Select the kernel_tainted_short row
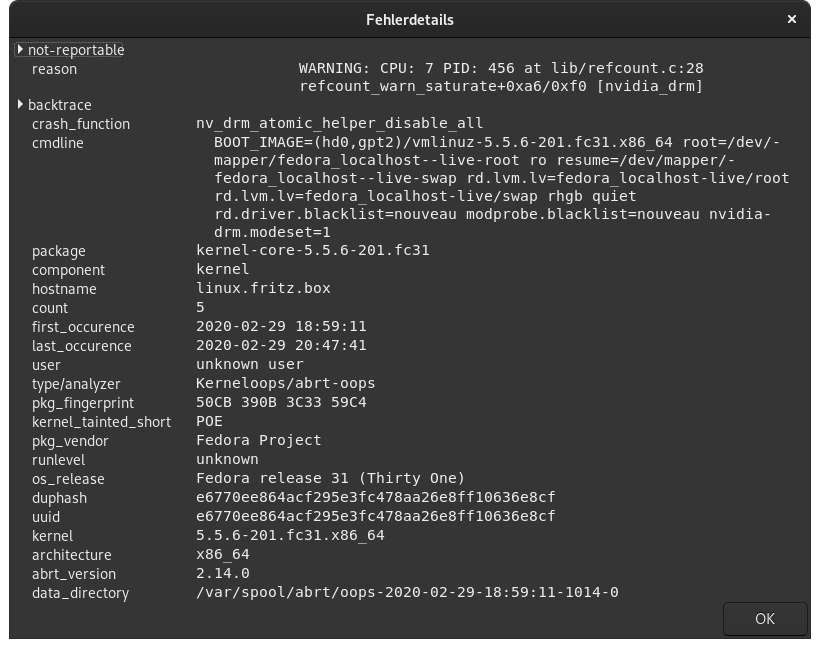The width and height of the screenshot is (820, 648). click(x=410, y=422)
